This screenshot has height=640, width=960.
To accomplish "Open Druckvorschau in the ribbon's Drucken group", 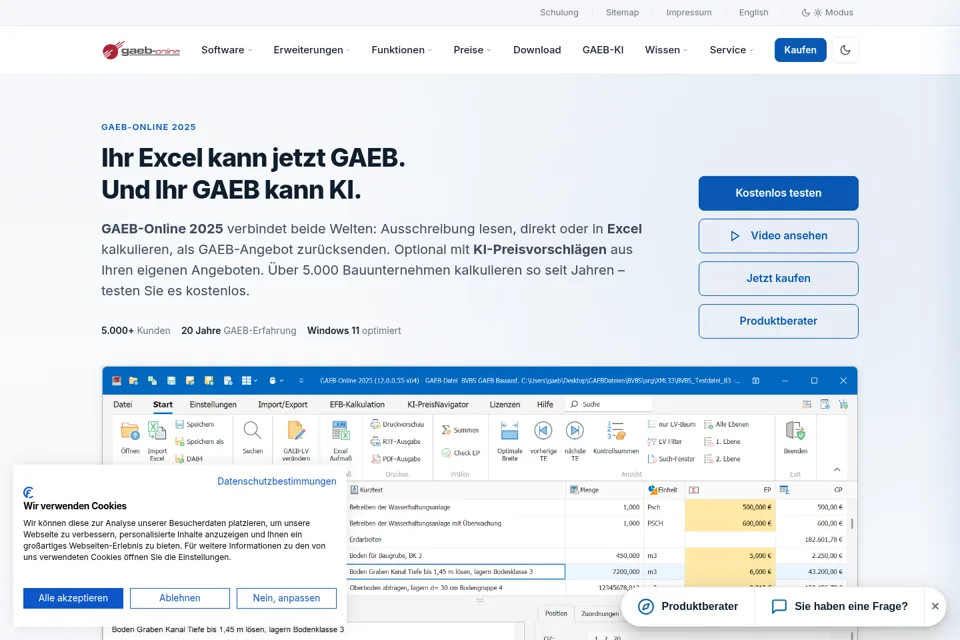I will pyautogui.click(x=397, y=424).
